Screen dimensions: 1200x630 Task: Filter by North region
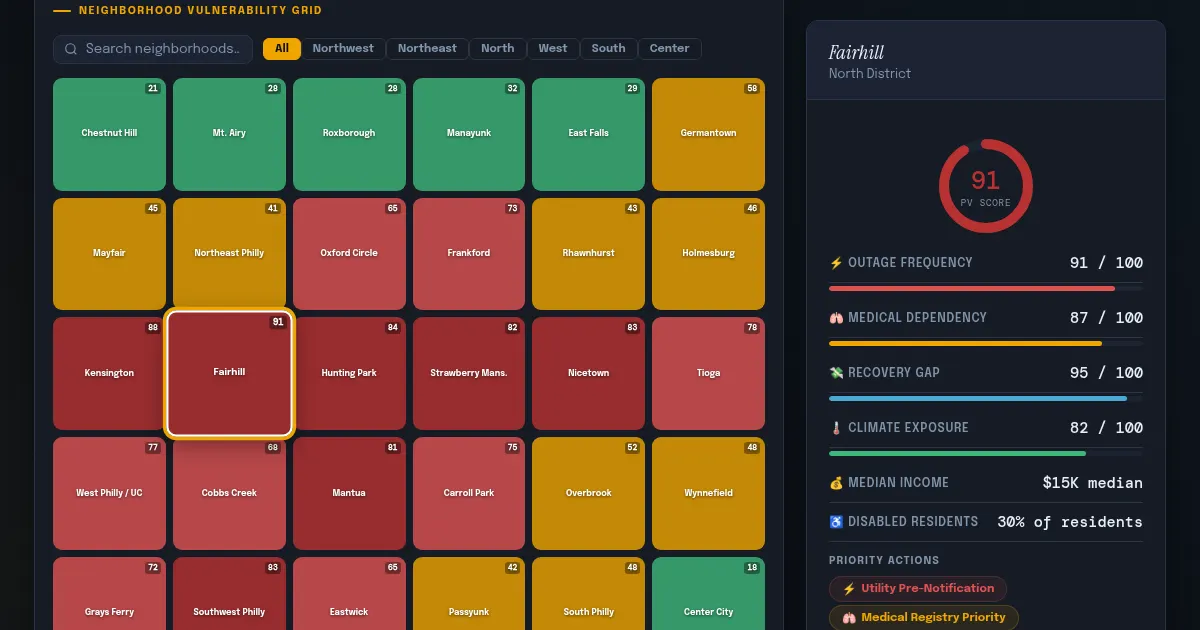497,48
